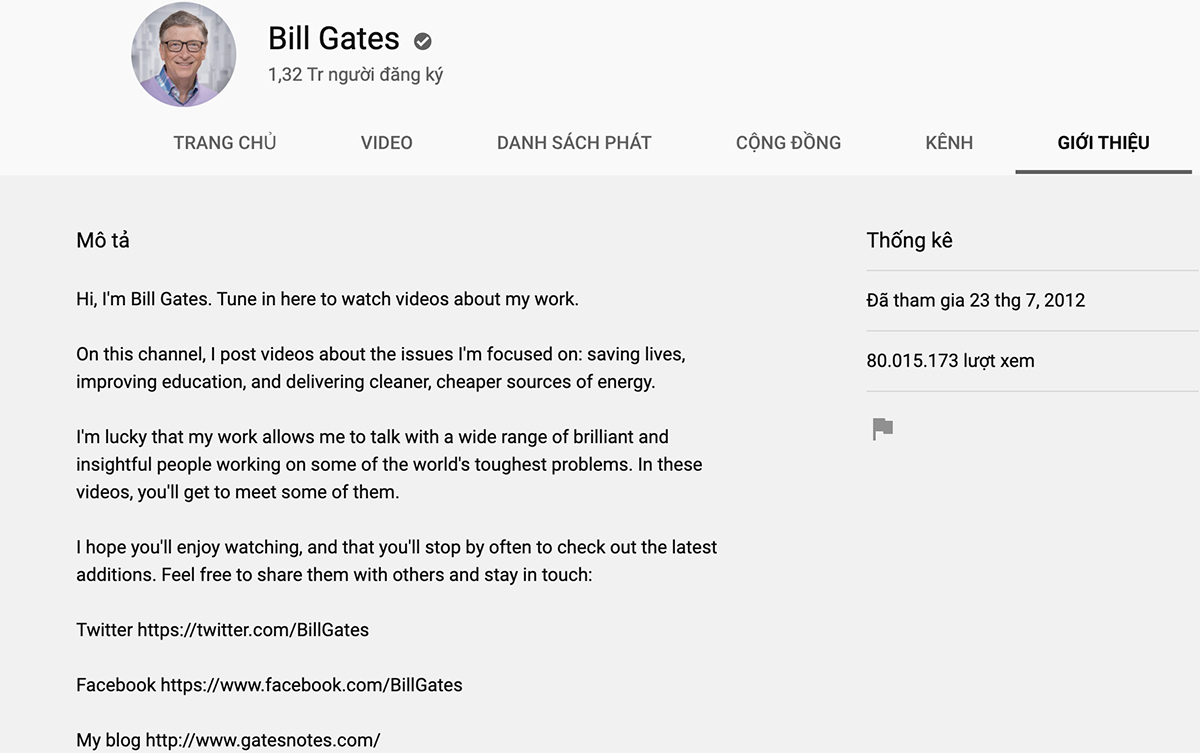
Task: Go to the CỘNG ĐỒNG tab
Action: (x=788, y=142)
